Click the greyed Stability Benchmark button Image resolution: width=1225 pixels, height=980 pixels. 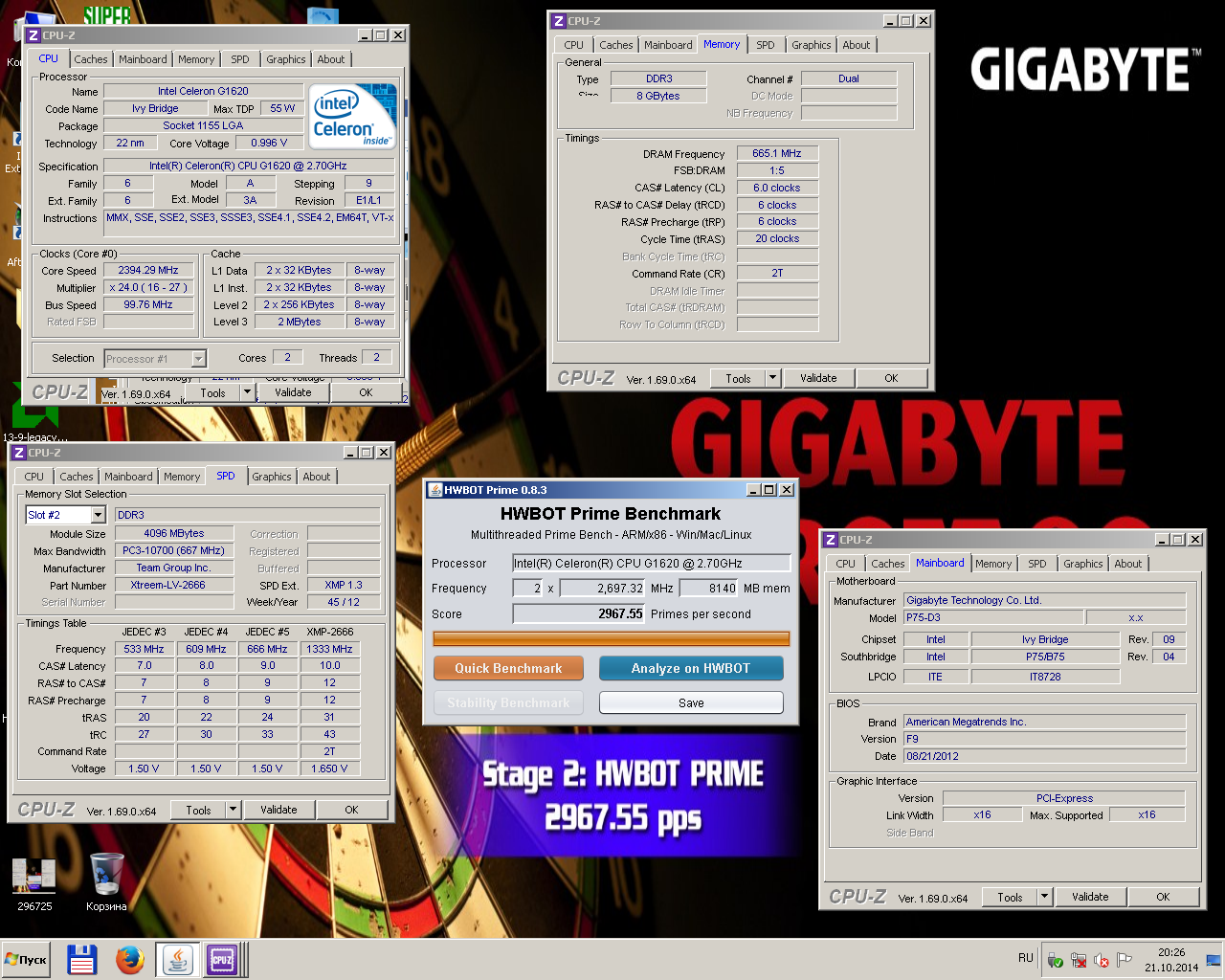[508, 702]
